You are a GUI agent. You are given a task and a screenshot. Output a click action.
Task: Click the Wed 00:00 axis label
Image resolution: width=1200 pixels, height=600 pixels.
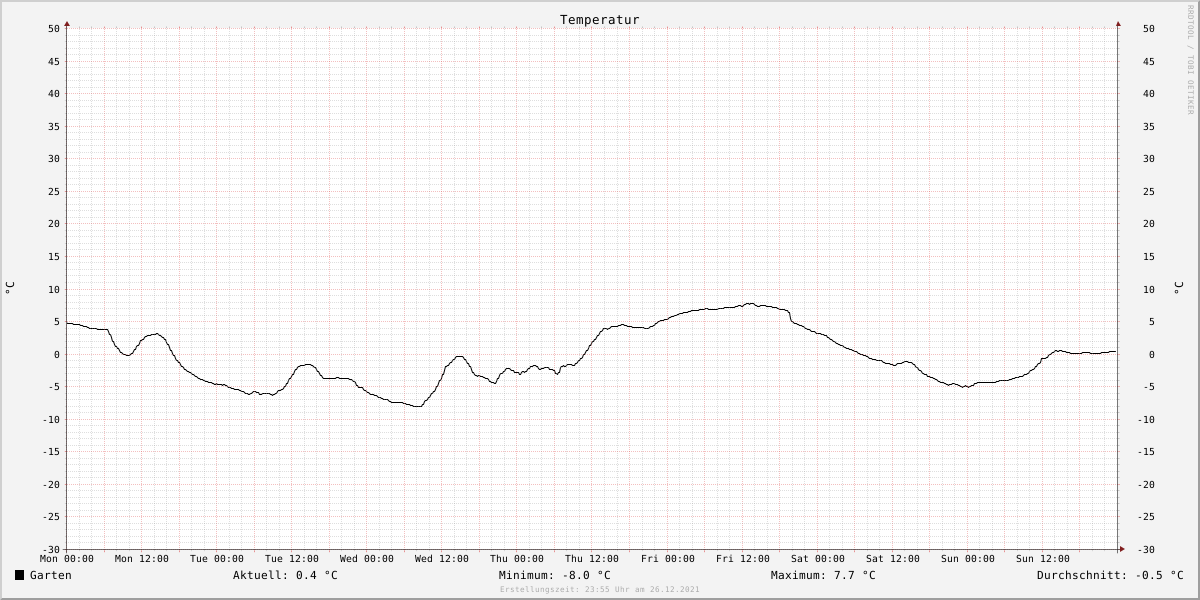pyautogui.click(x=367, y=559)
